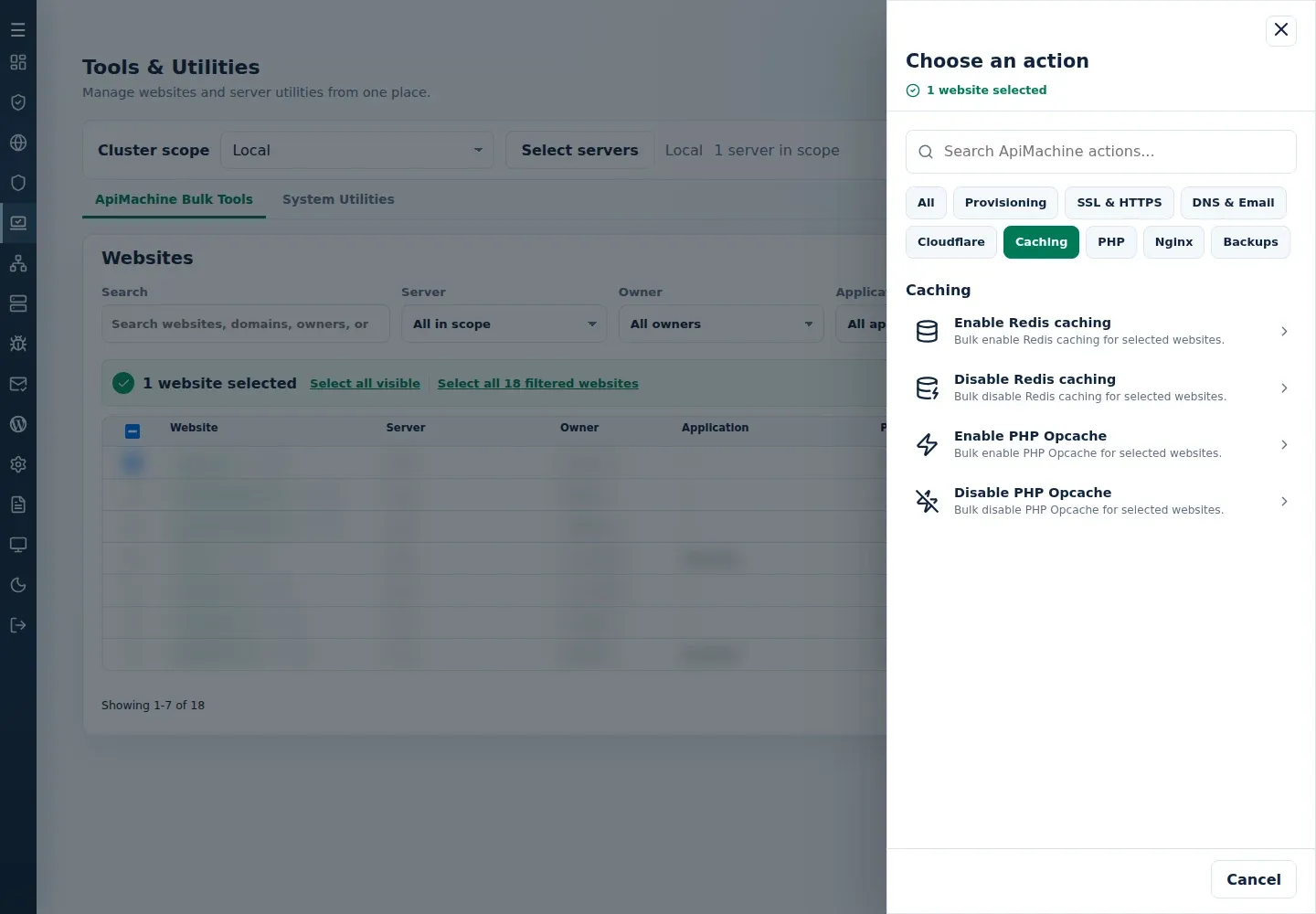Filter actions by Cloudflare category
Image resolution: width=1316 pixels, height=914 pixels.
(x=951, y=242)
